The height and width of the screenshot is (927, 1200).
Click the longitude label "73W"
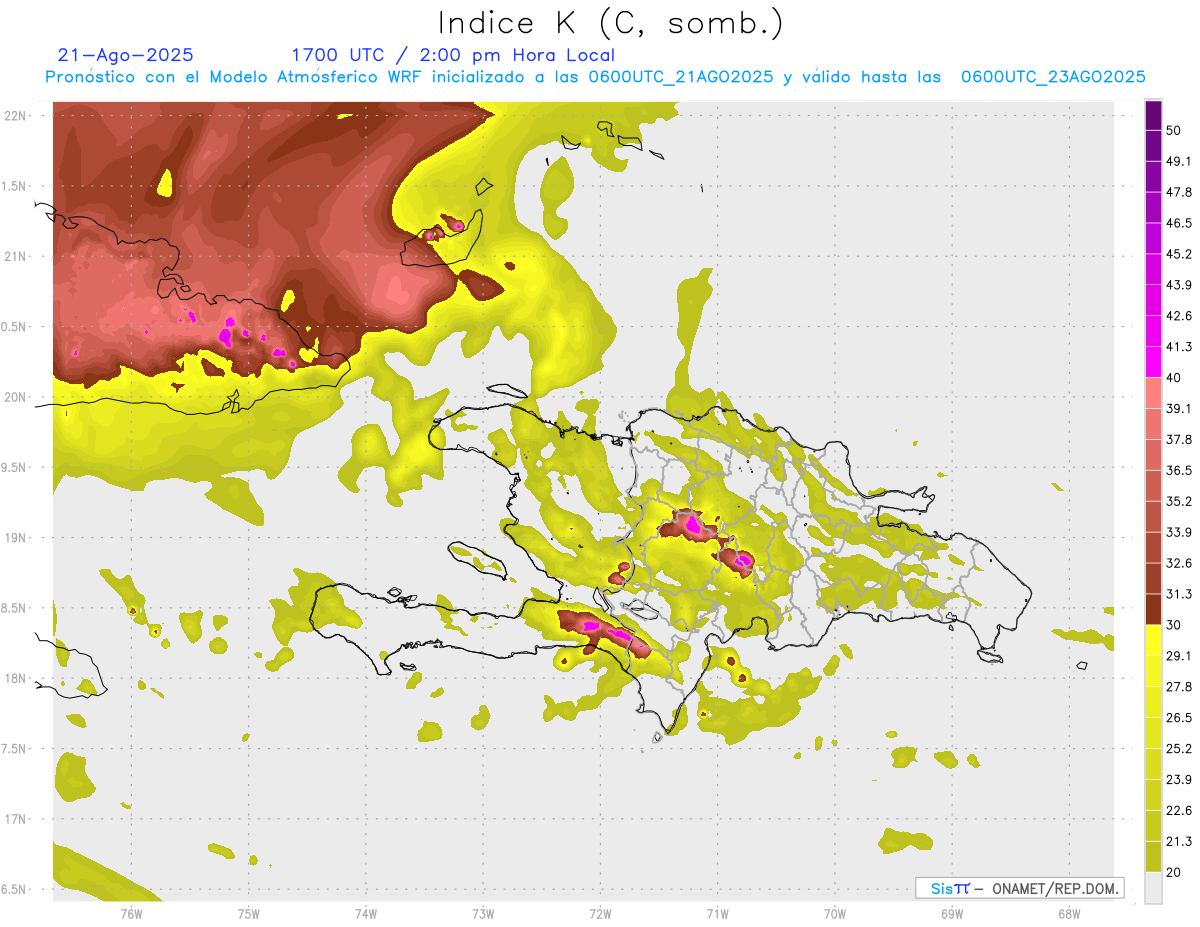point(483,914)
